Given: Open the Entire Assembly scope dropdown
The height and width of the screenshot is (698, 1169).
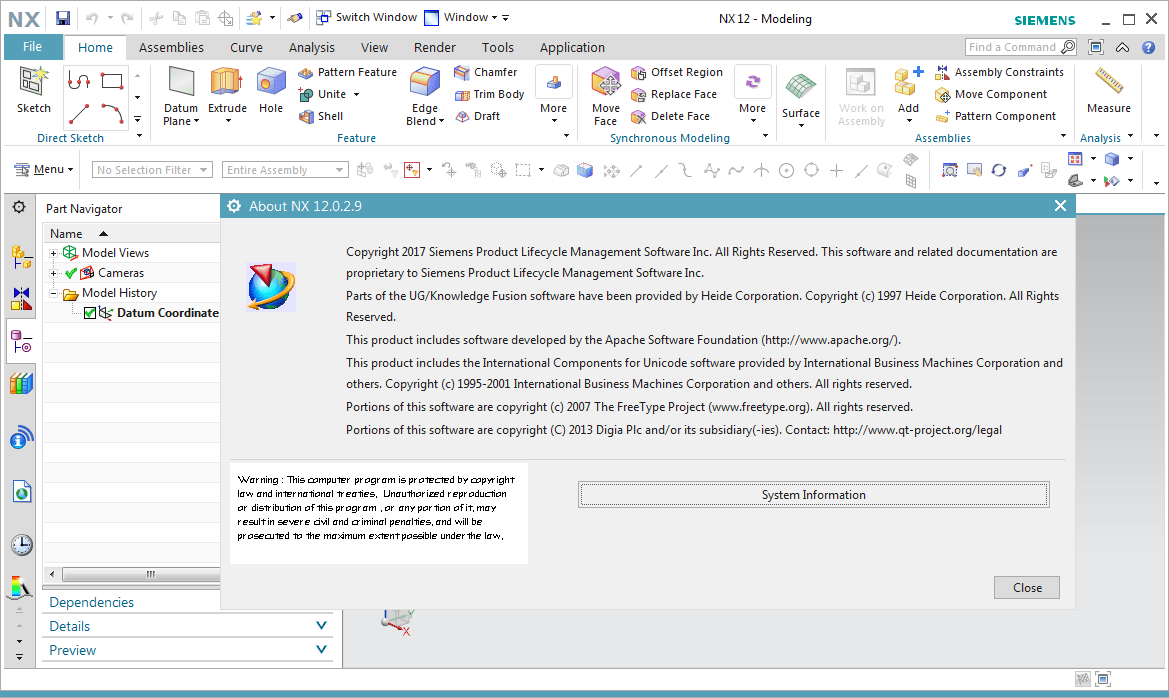Looking at the screenshot, I should click(286, 170).
